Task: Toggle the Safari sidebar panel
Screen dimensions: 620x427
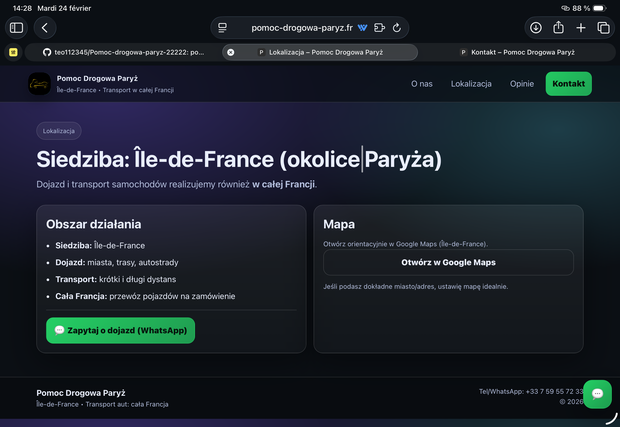Action: (x=16, y=28)
